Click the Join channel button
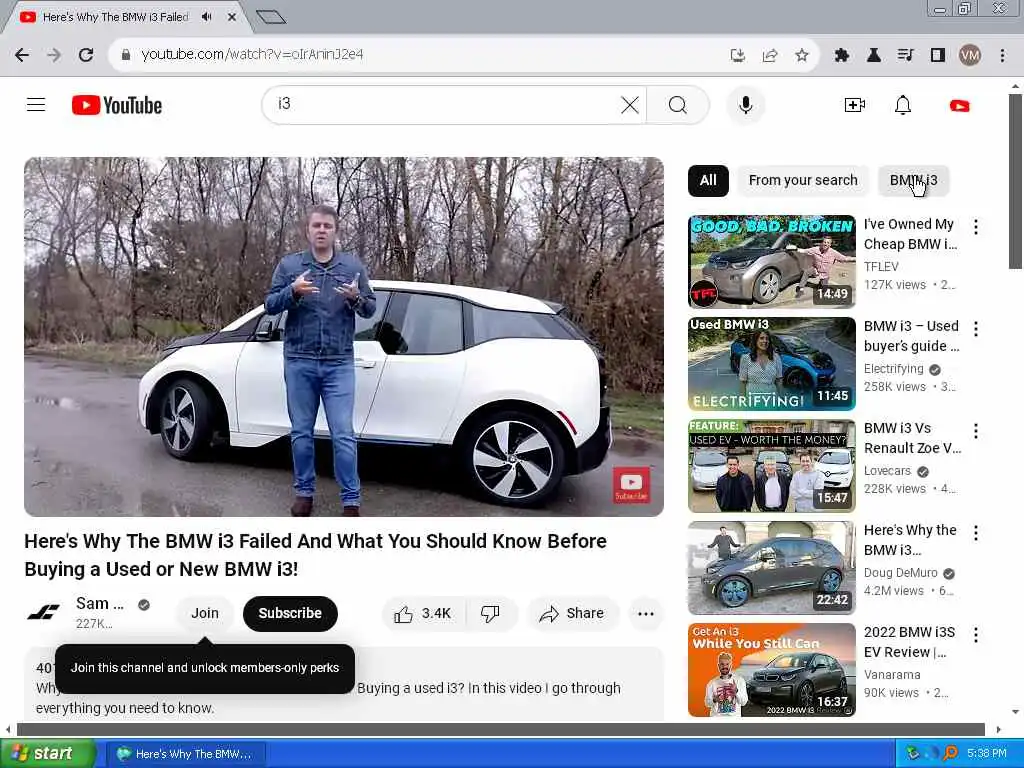Screen dimensions: 1024x768 click(204, 613)
